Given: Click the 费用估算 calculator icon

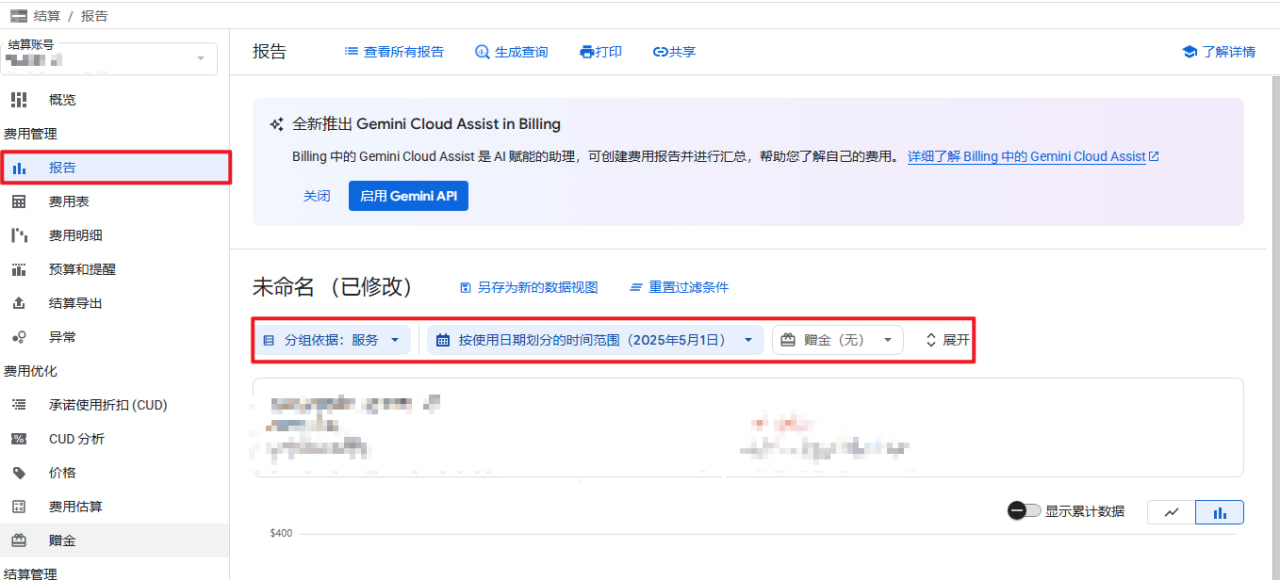Looking at the screenshot, I should tap(18, 507).
